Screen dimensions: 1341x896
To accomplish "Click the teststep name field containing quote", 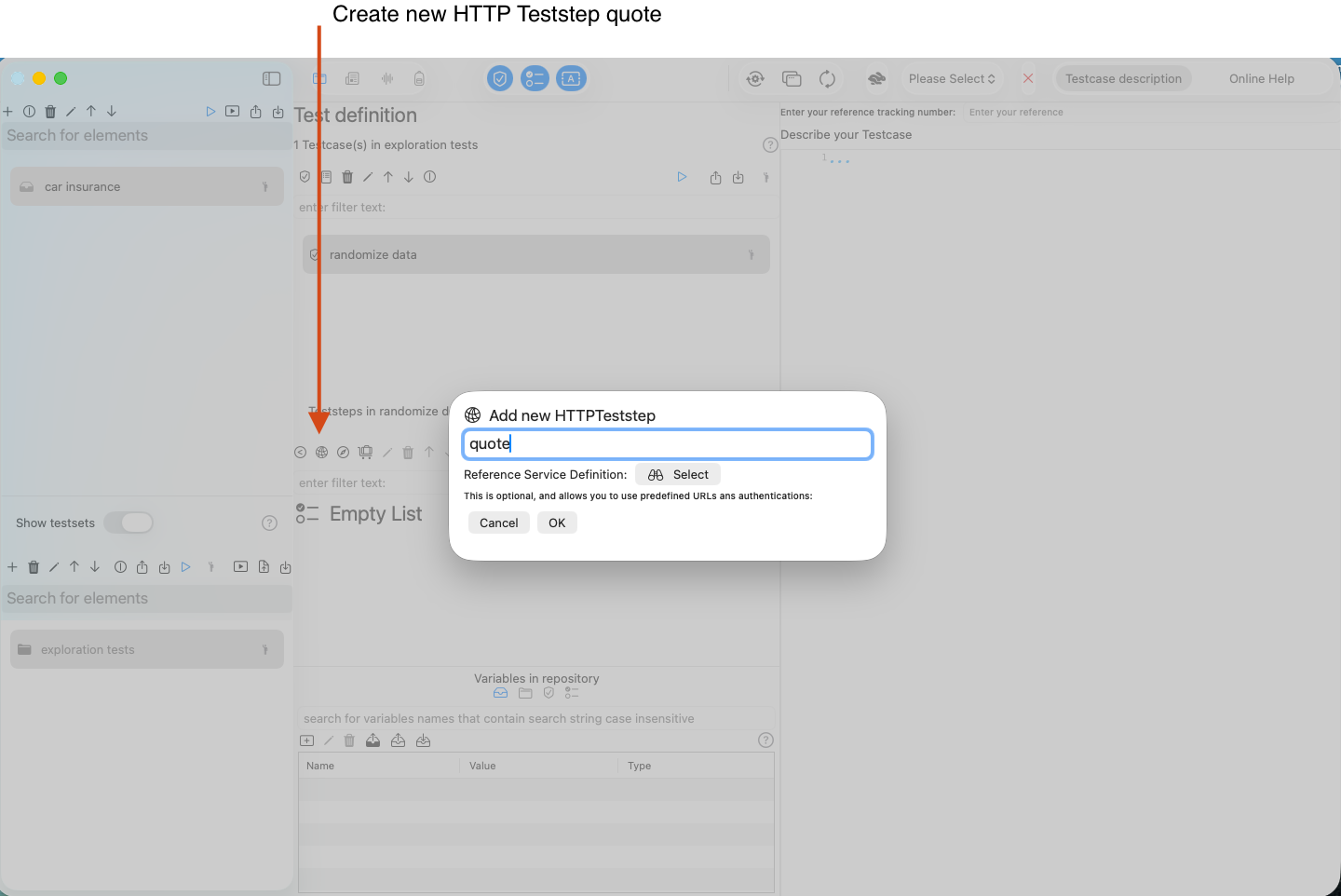I will pyautogui.click(x=667, y=444).
